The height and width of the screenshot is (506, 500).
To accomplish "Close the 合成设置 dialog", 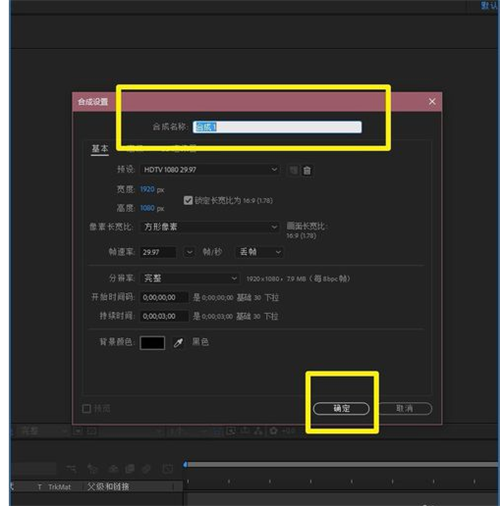I will click(x=432, y=102).
